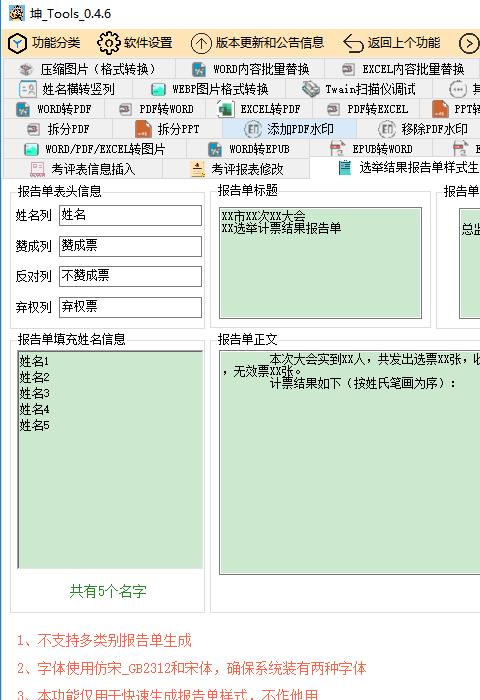Click the 考评表信息插入 tab icon
This screenshot has height=700, width=480.
coord(37,169)
